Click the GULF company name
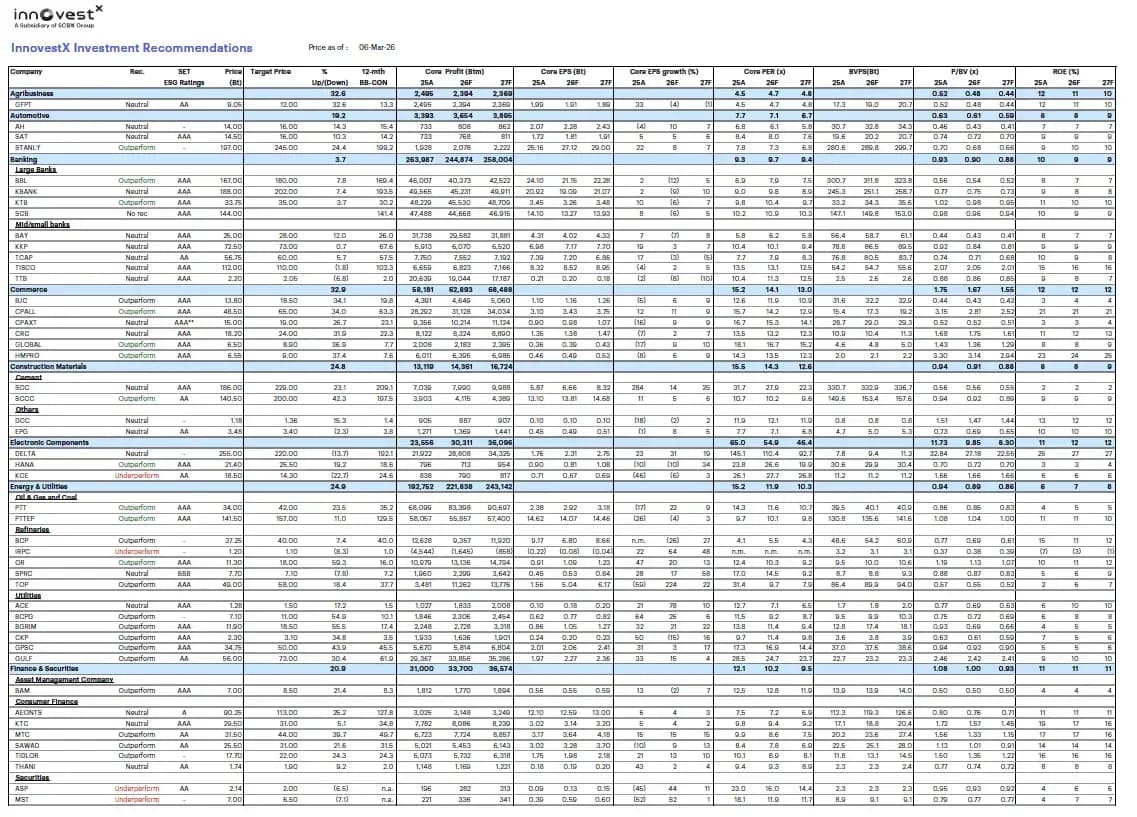The width and height of the screenshot is (1137, 817). [x=23, y=658]
